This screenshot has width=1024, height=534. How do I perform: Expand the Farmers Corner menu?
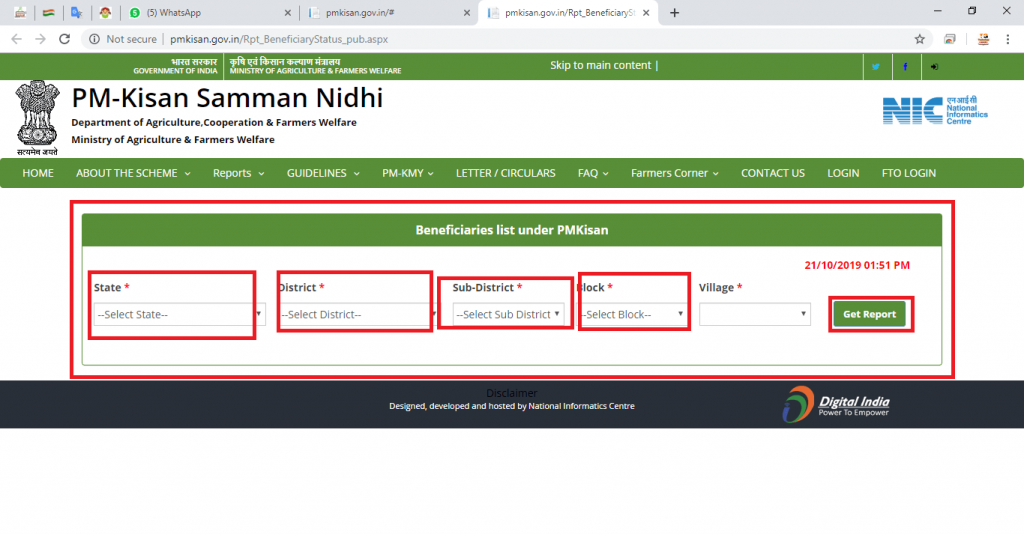(x=675, y=173)
